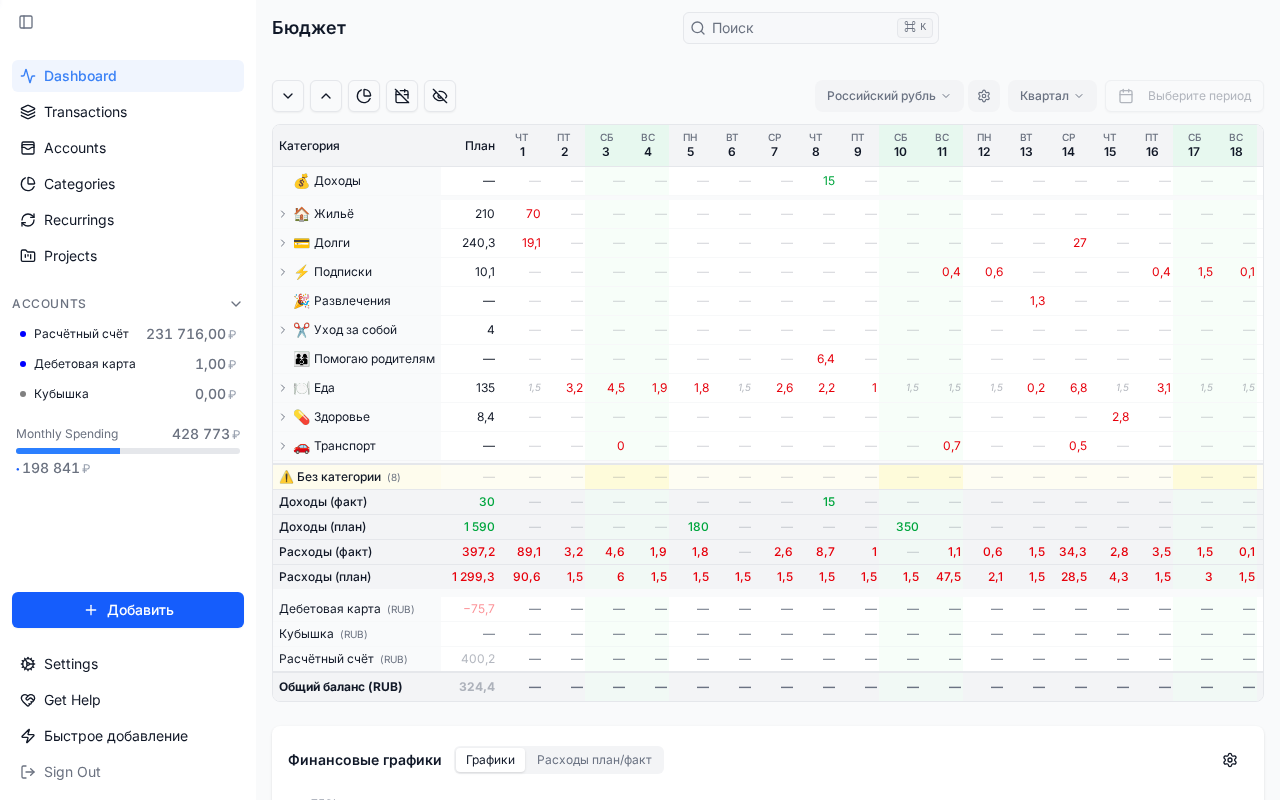Switch to Расходы план/факт tab

point(594,760)
